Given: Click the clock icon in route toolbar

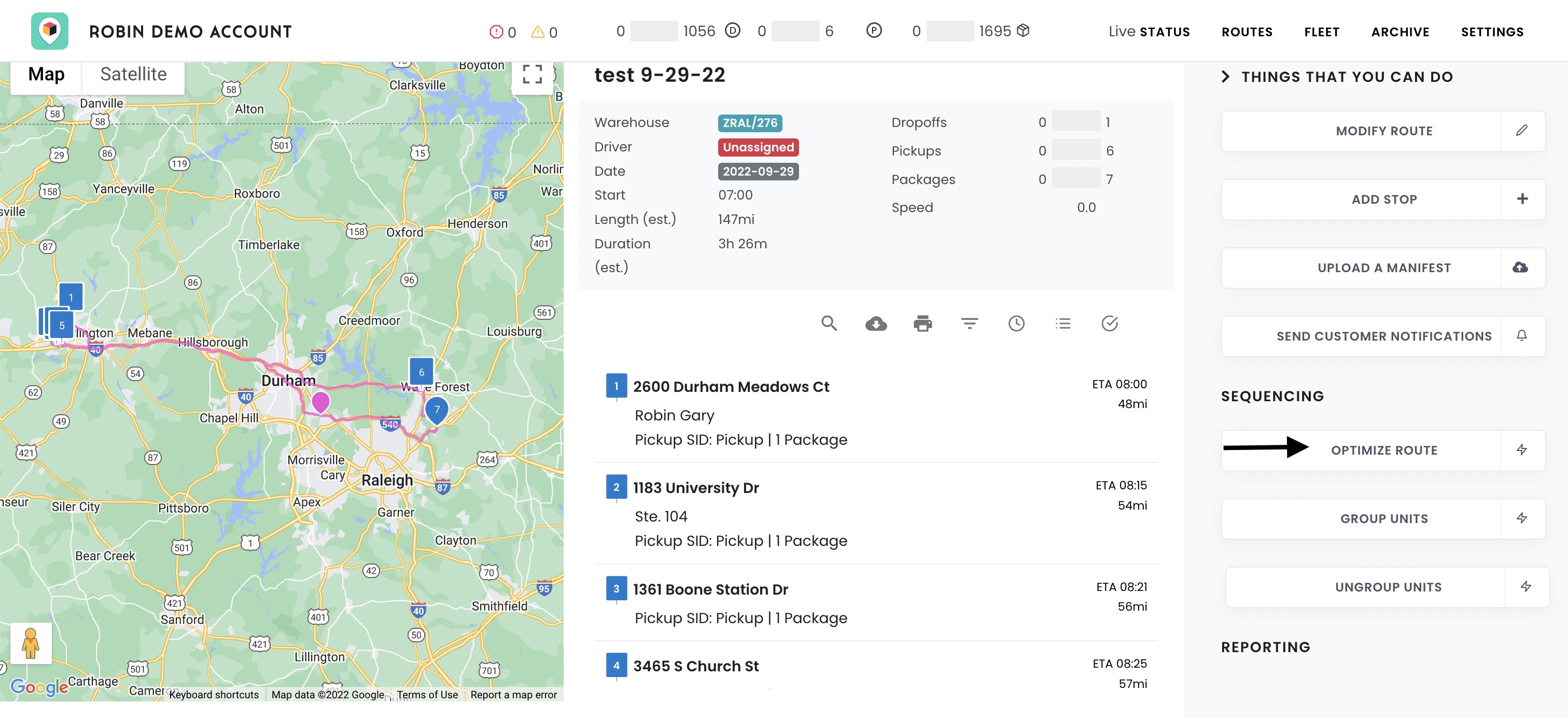Looking at the screenshot, I should click(1016, 323).
